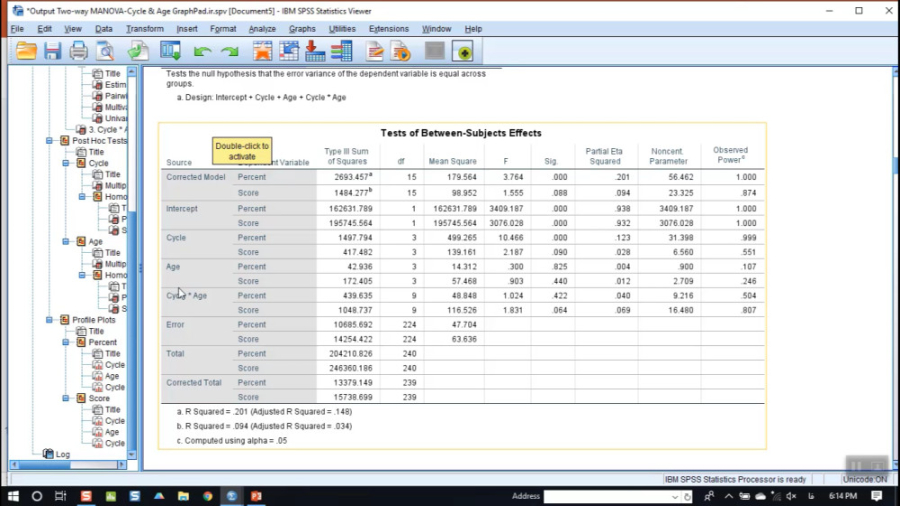Open the Transform menu
This screenshot has width=900, height=506.
coord(145,29)
